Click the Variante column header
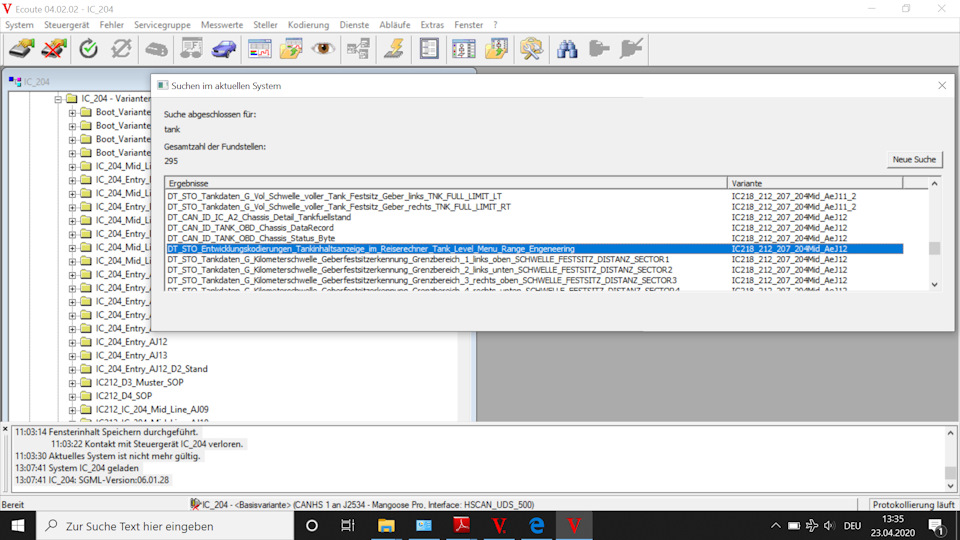The width and height of the screenshot is (960, 540). 814,183
